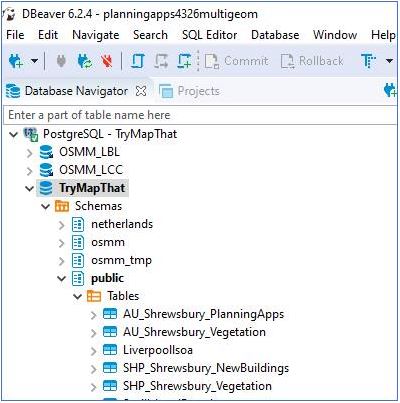The width and height of the screenshot is (400, 403).
Task: Collapse the Schemas folder
Action: (45, 207)
